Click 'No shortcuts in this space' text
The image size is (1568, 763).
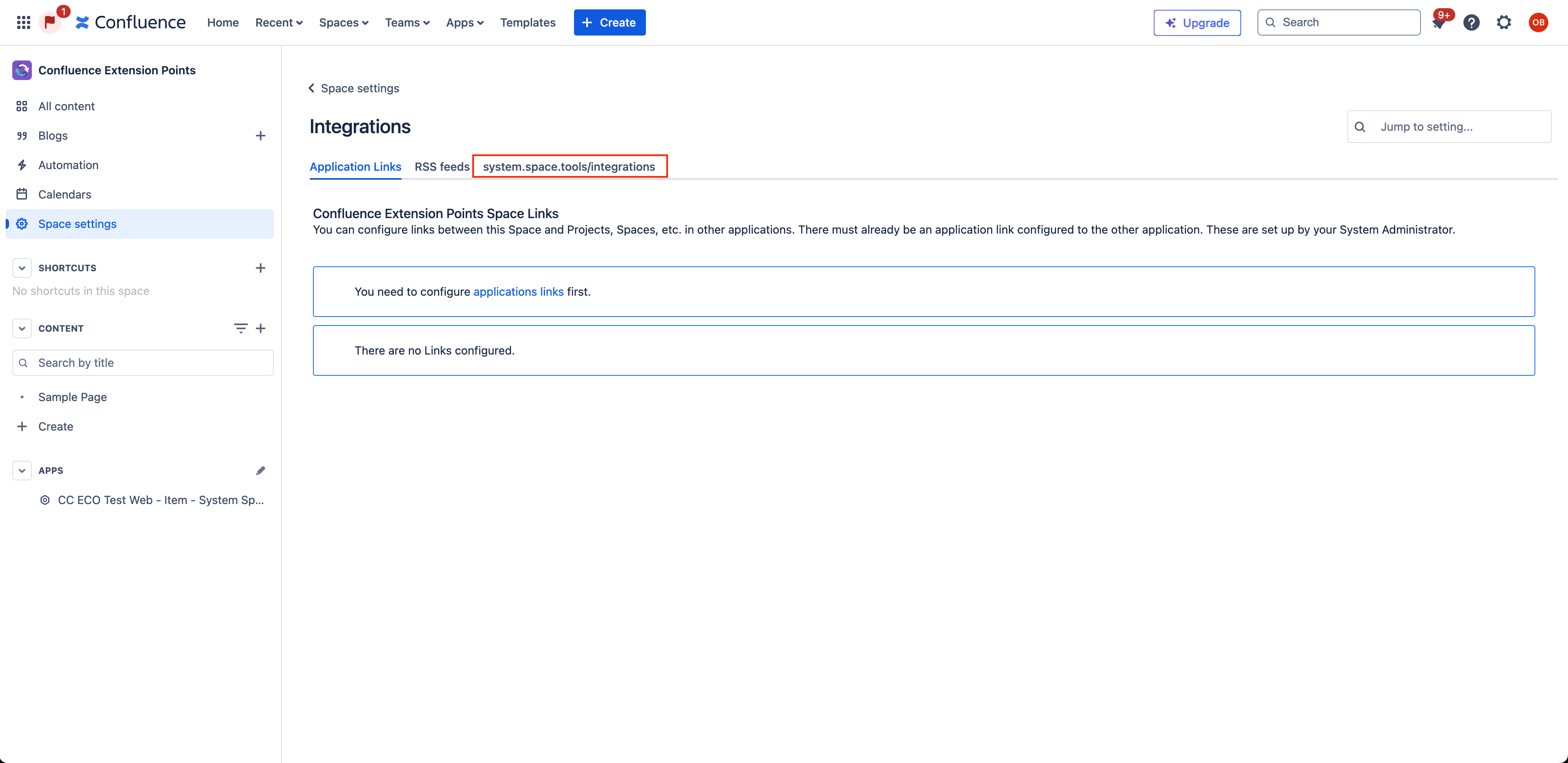(81, 291)
